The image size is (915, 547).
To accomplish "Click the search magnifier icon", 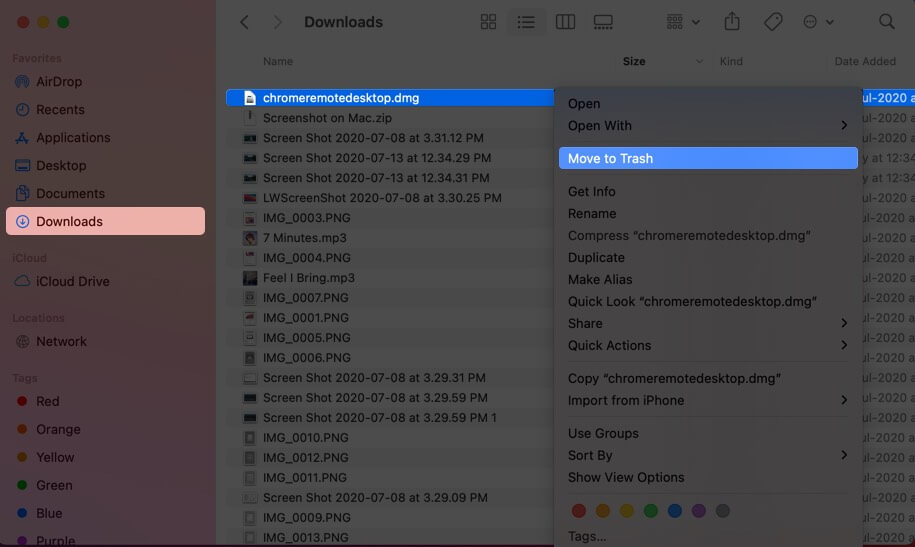I will click(886, 22).
